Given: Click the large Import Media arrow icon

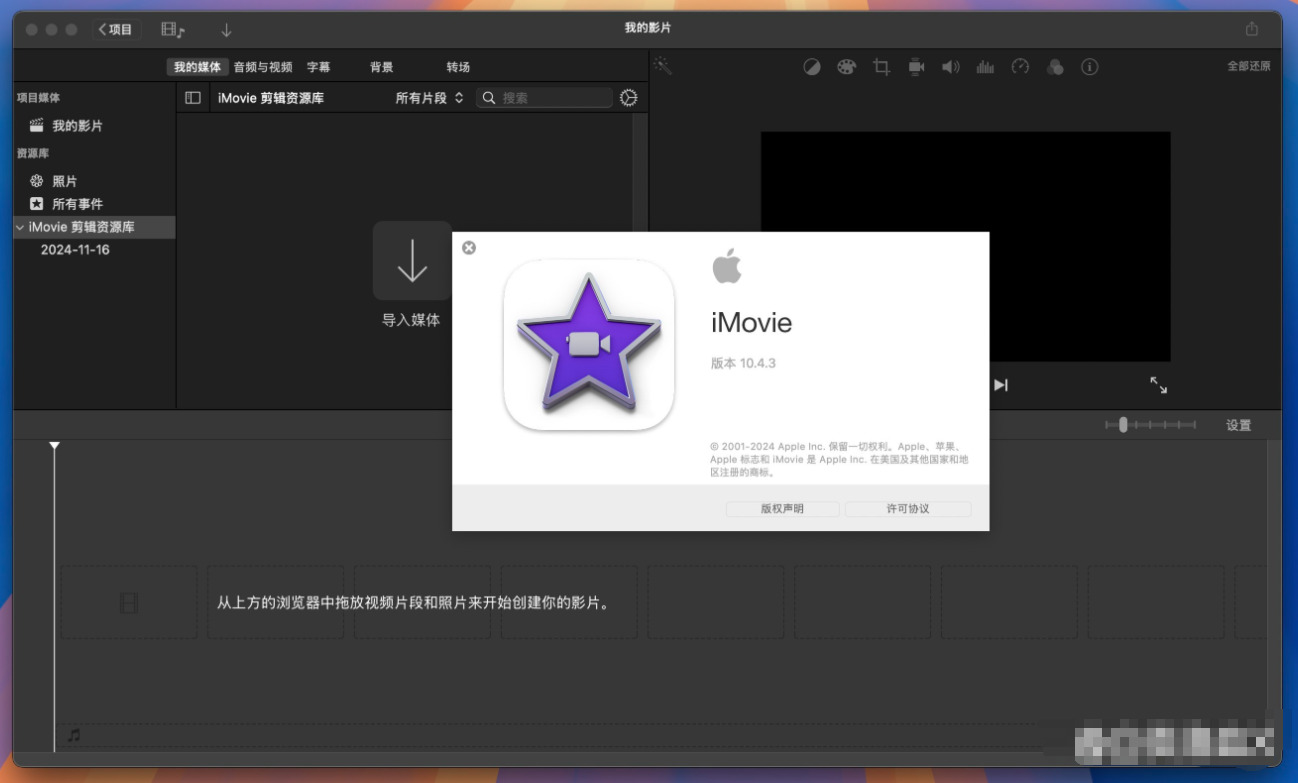Looking at the screenshot, I should click(x=412, y=261).
